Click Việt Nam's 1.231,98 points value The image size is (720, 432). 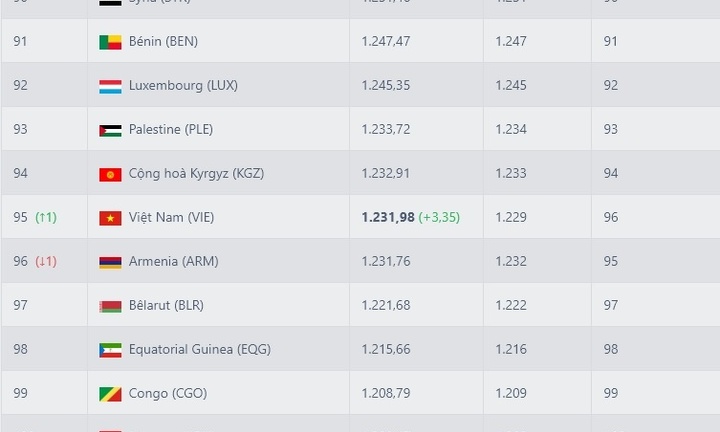coord(388,217)
